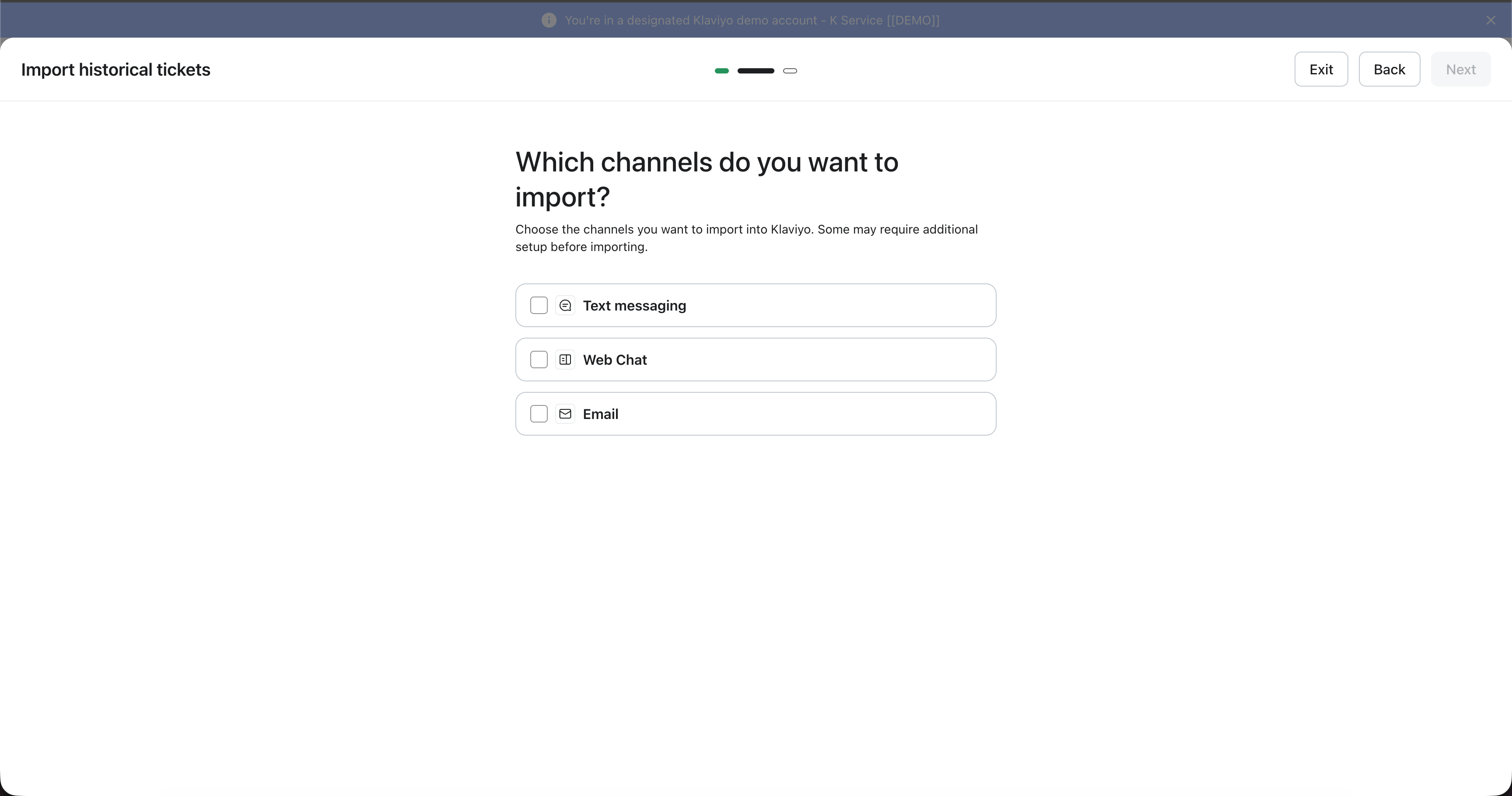
Task: Enable the Web Chat checkbox
Action: 539,360
